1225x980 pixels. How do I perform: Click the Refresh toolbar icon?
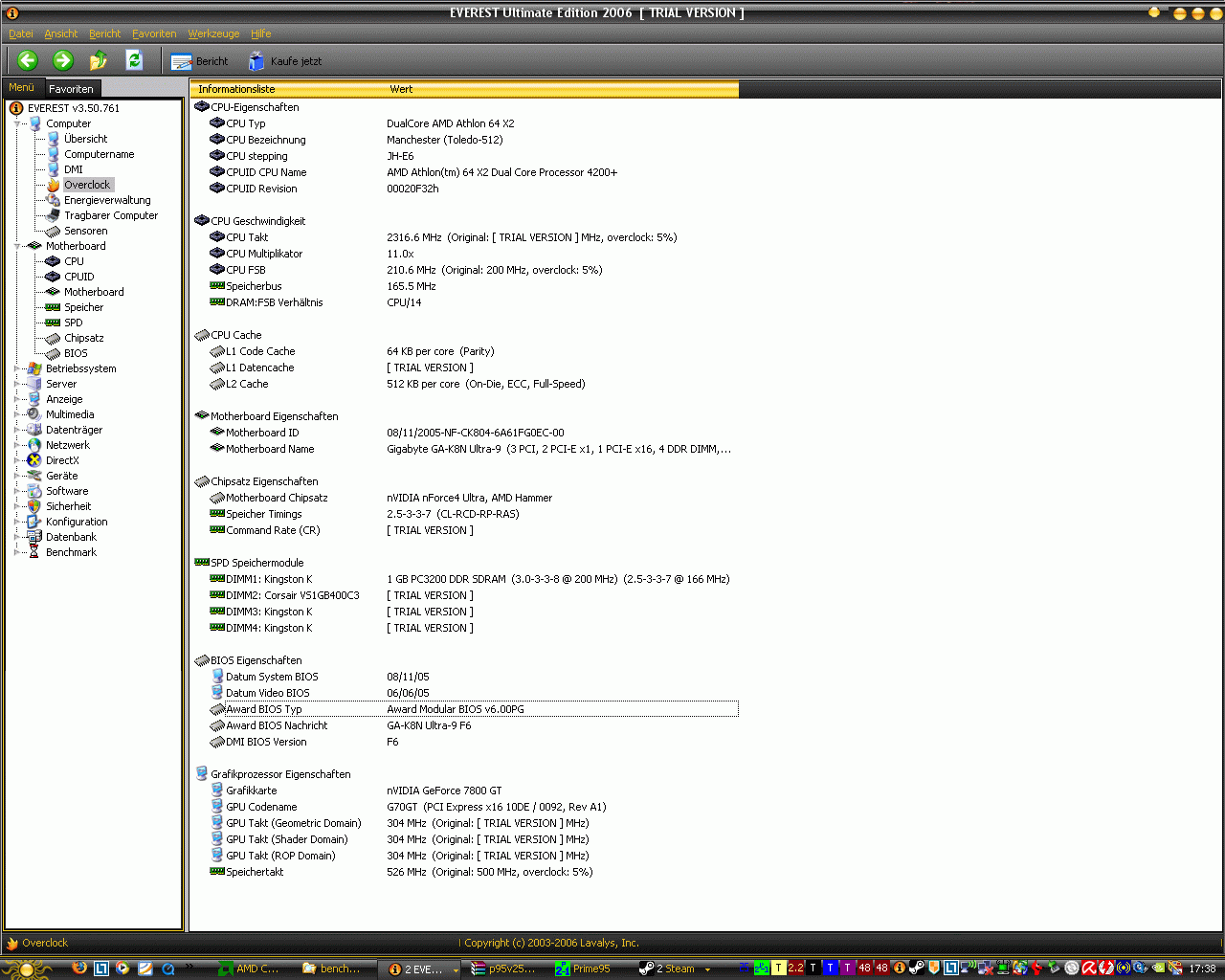[134, 60]
